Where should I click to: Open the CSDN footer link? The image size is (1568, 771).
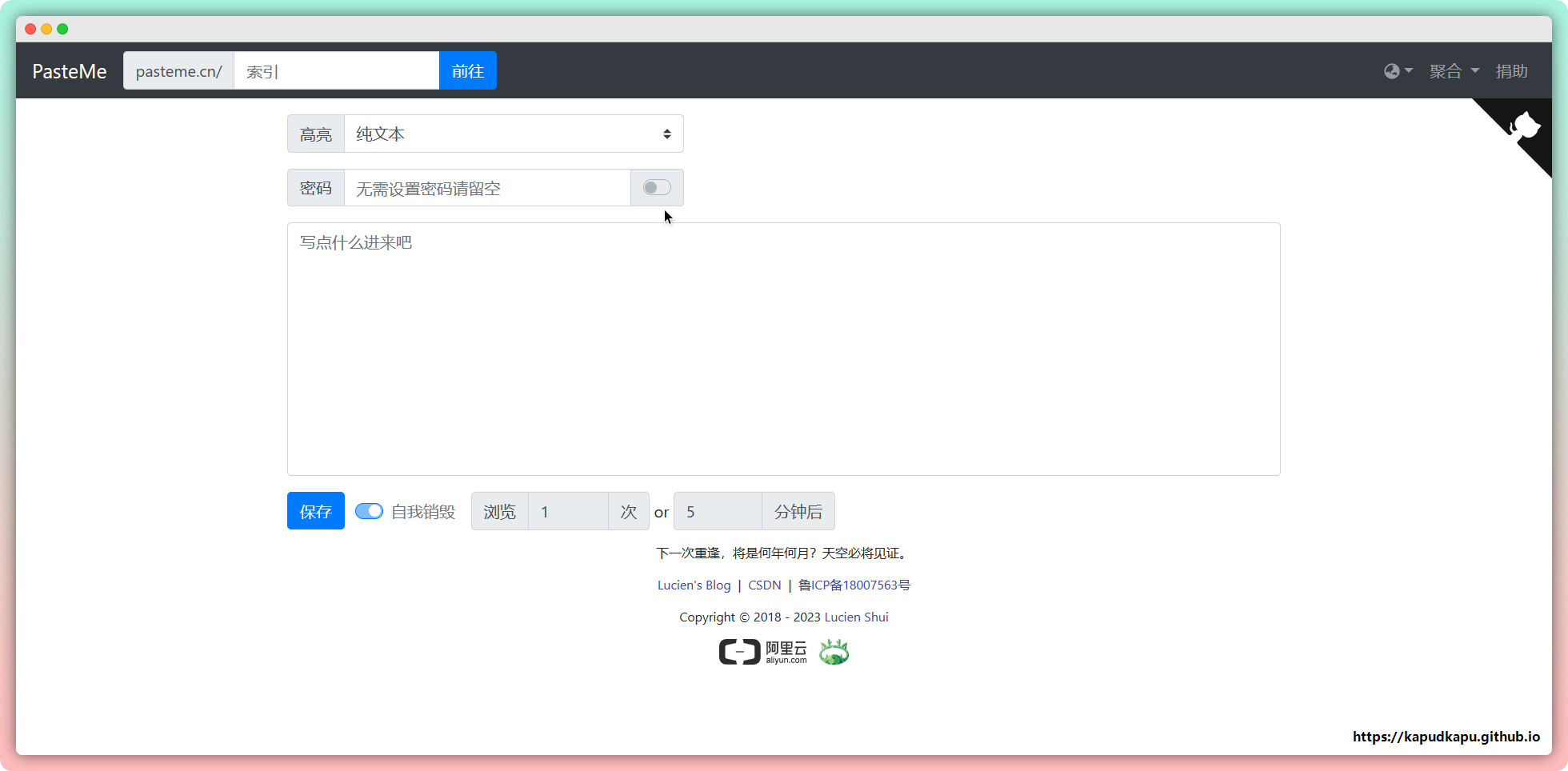click(x=764, y=585)
